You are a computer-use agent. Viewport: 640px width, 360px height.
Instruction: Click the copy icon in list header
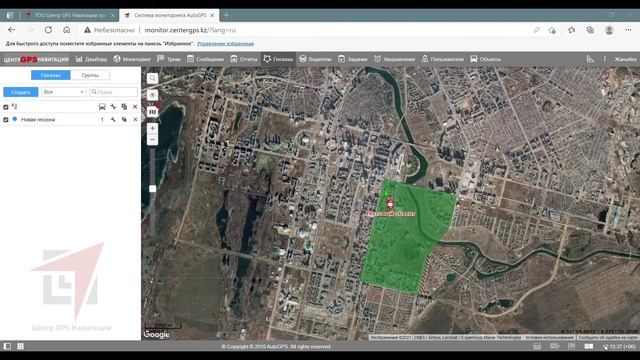coord(124,107)
